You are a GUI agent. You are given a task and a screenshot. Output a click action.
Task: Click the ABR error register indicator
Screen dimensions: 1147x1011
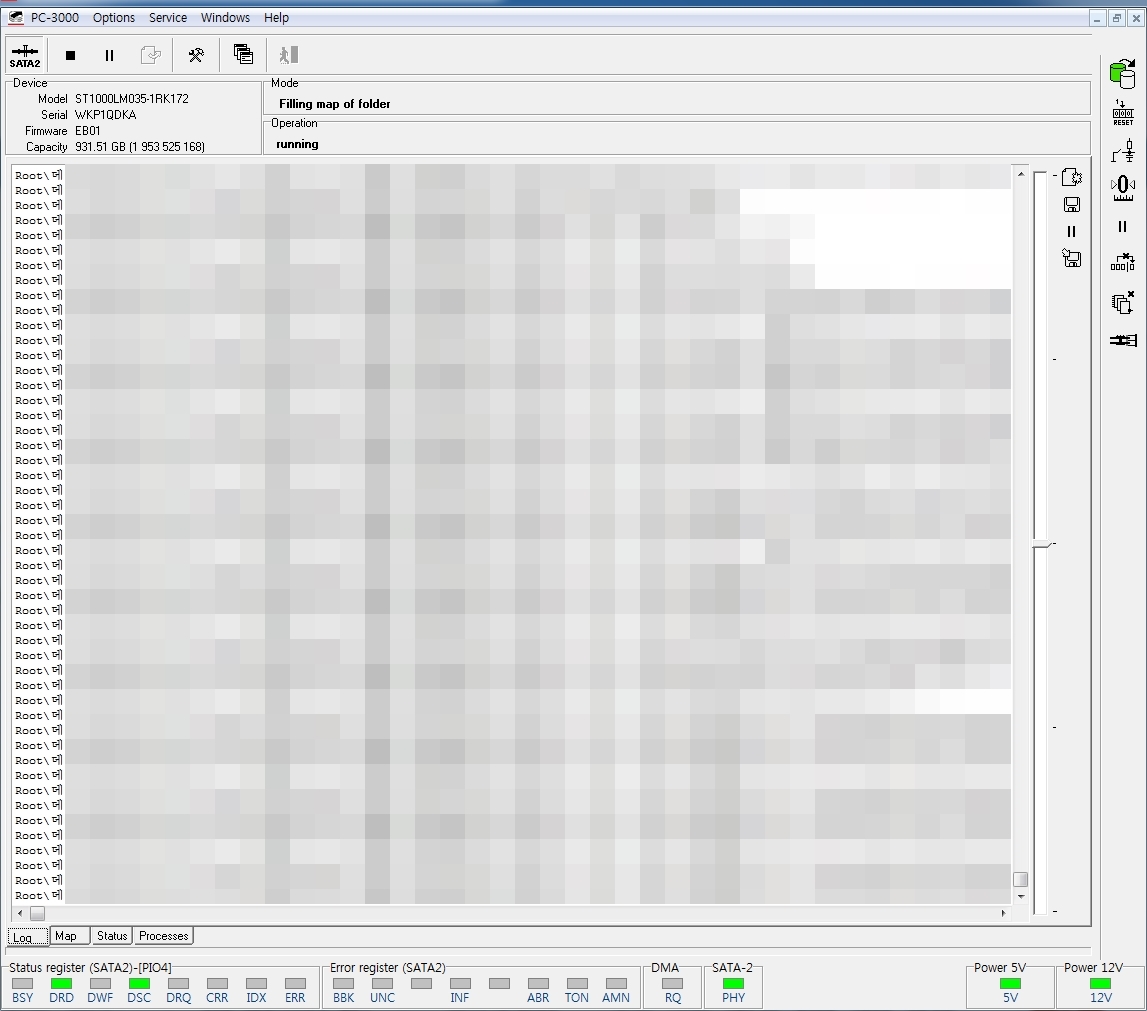click(x=538, y=984)
